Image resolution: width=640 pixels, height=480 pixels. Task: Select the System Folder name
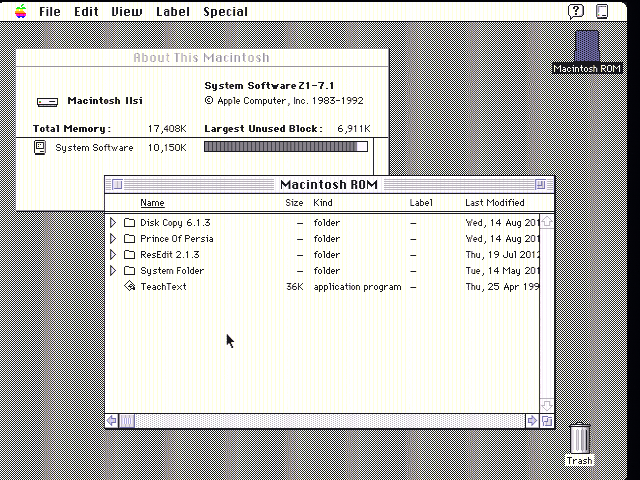pos(172,270)
